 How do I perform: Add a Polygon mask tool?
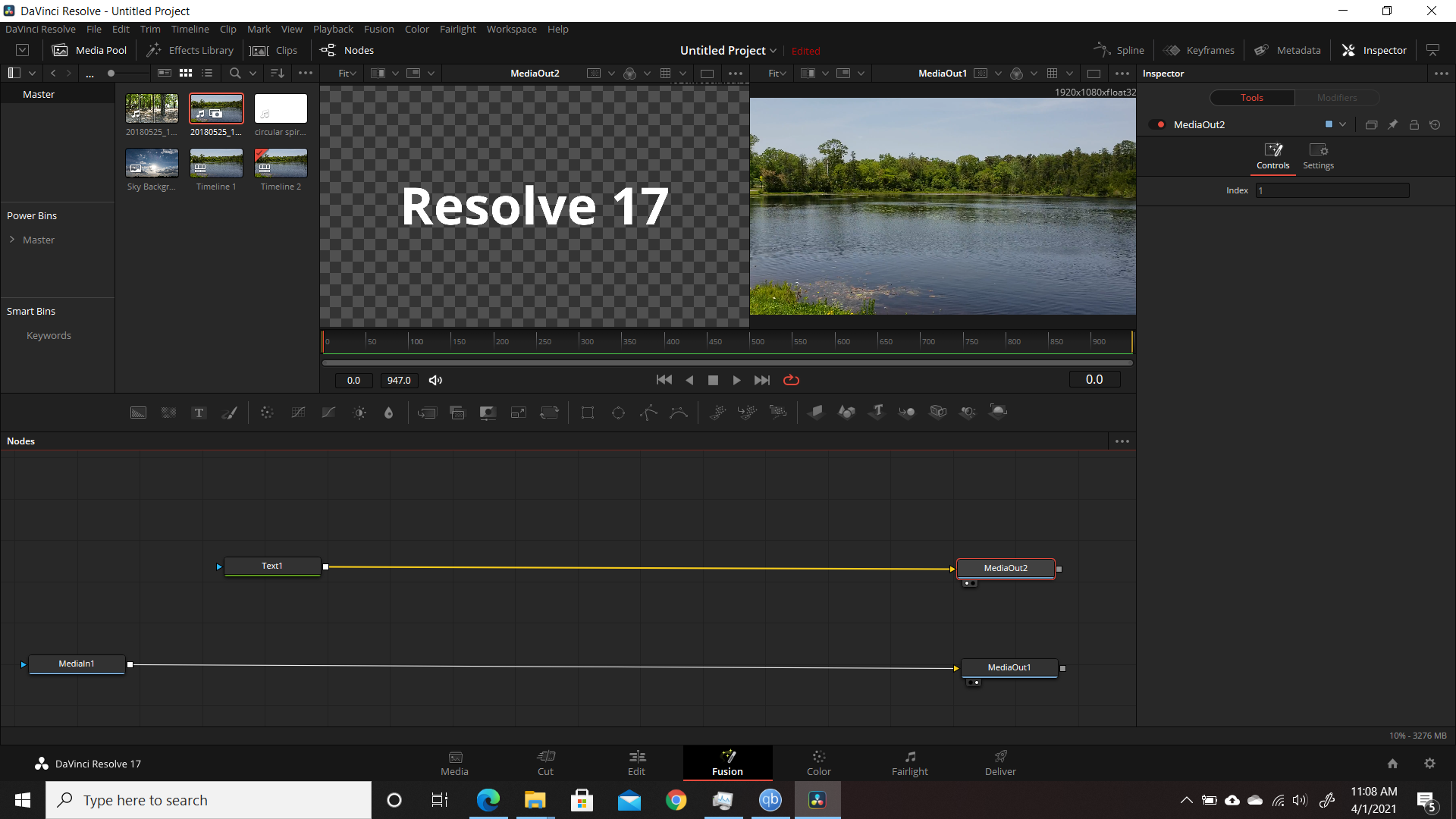click(648, 413)
